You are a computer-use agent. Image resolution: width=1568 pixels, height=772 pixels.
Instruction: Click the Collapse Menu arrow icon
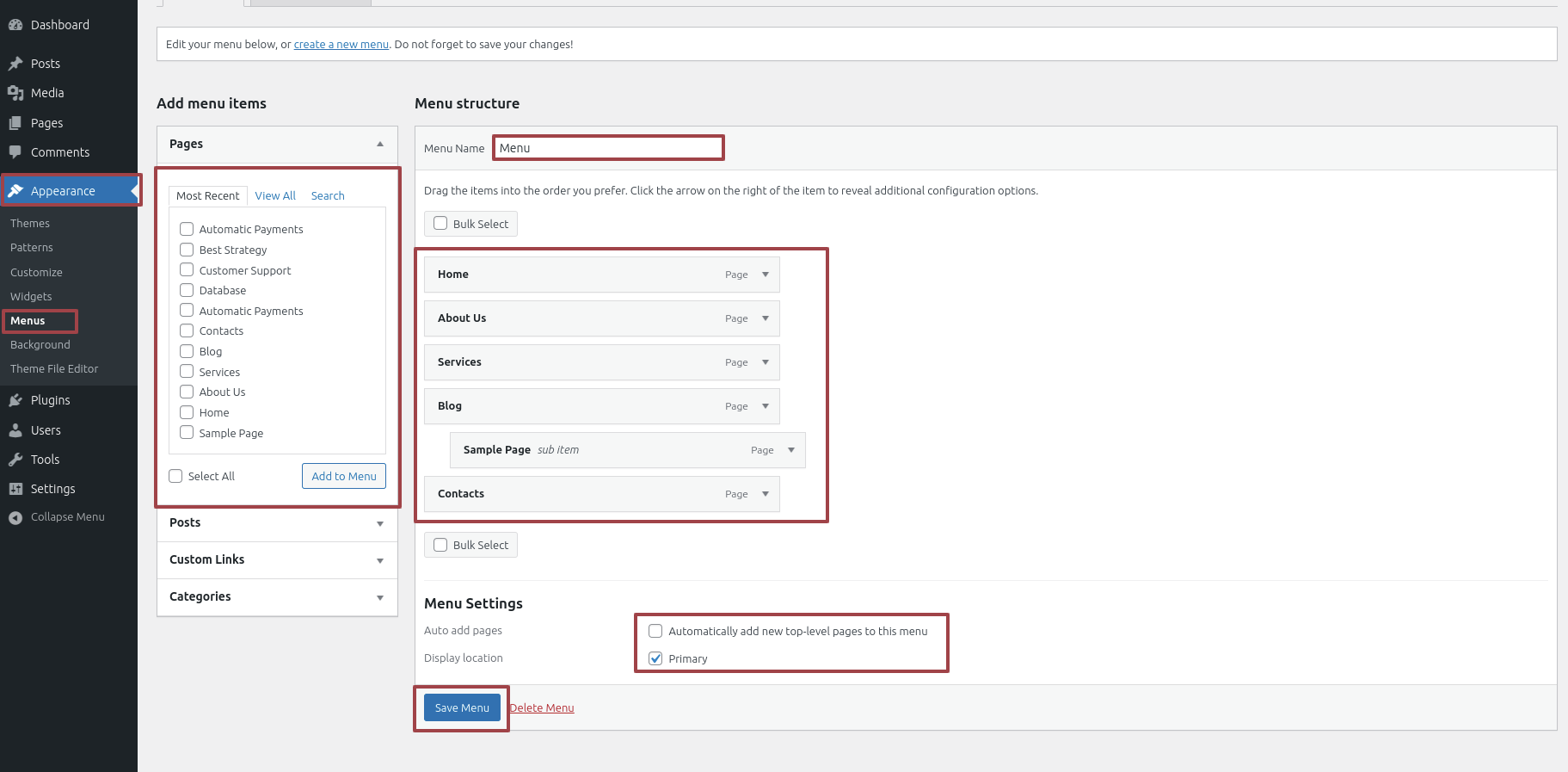click(15, 517)
